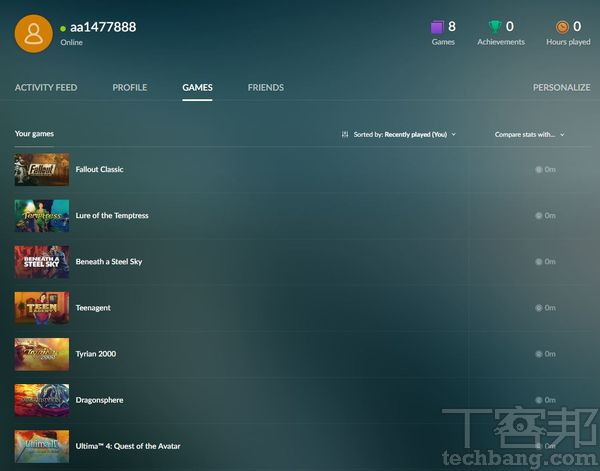Click the orange Hours played clock icon
The image size is (600, 471).
562,27
